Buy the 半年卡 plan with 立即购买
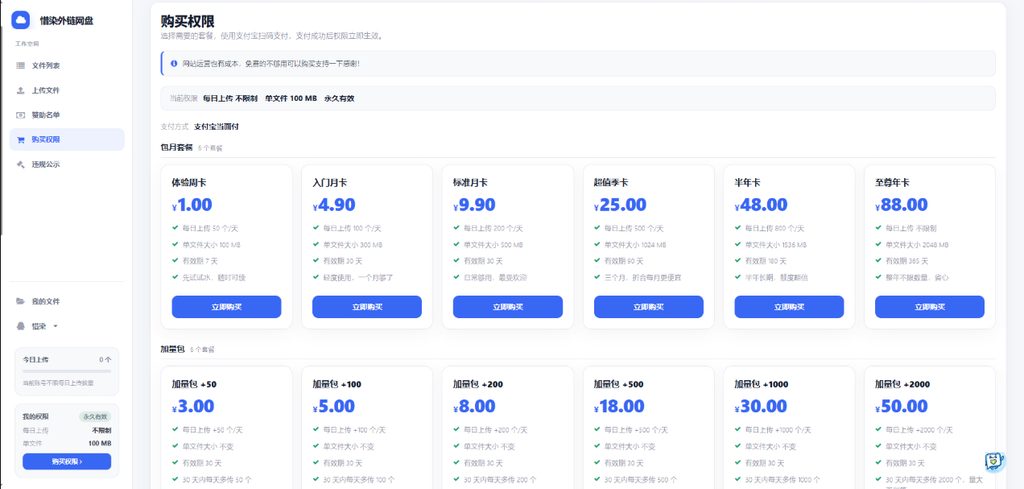 (x=789, y=307)
